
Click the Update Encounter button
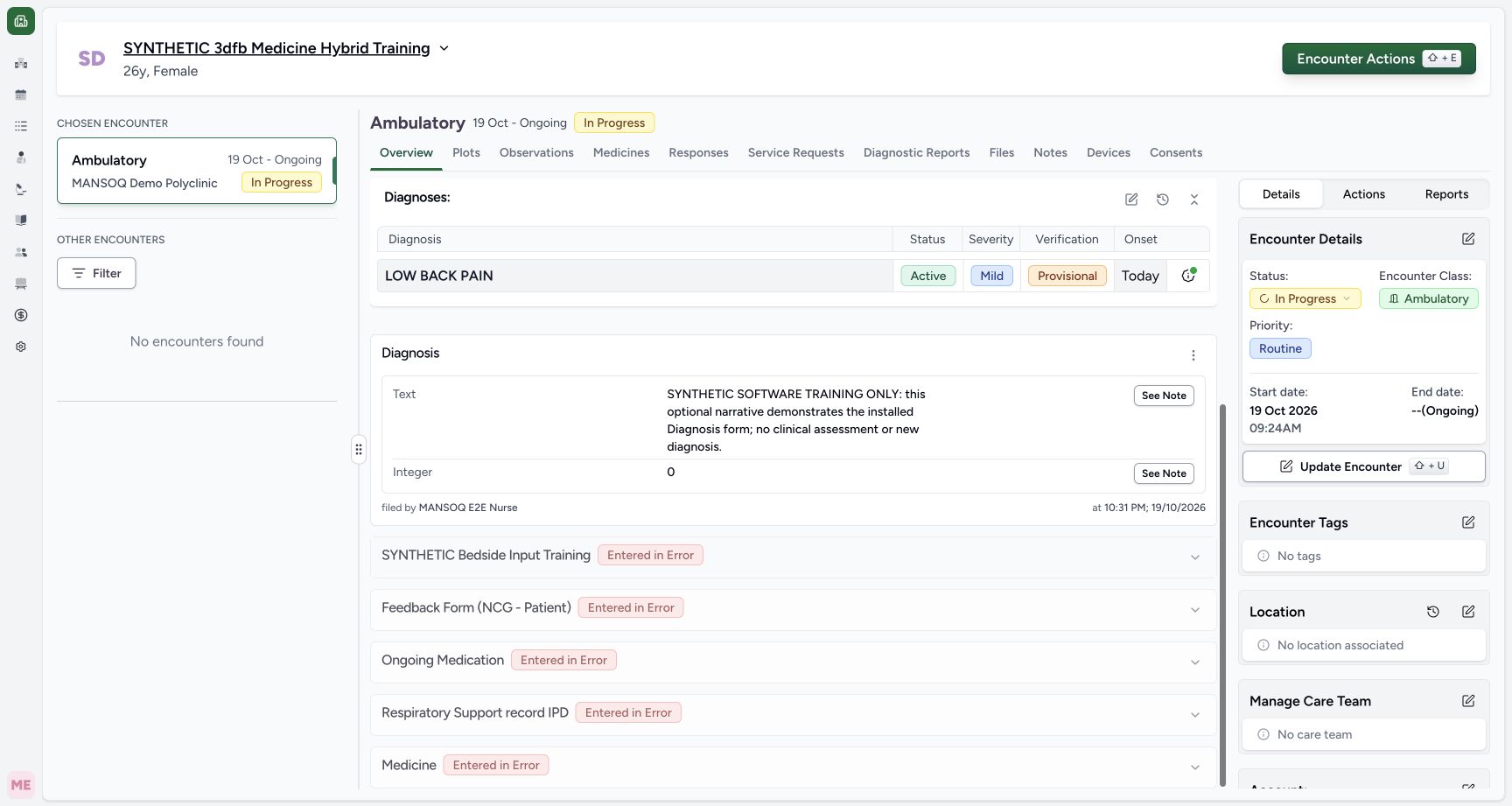1363,466
